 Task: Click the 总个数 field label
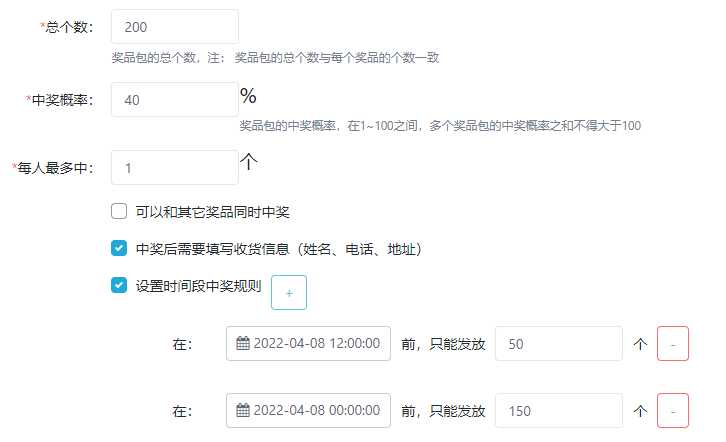point(67,27)
